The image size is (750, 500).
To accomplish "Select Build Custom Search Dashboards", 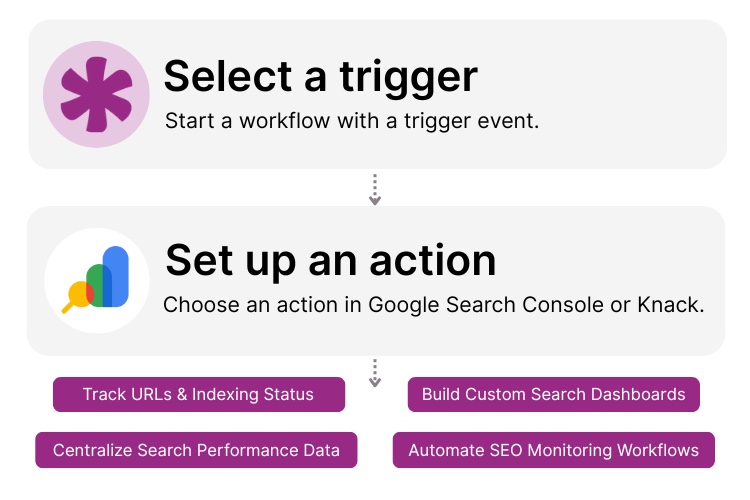I will pos(553,394).
